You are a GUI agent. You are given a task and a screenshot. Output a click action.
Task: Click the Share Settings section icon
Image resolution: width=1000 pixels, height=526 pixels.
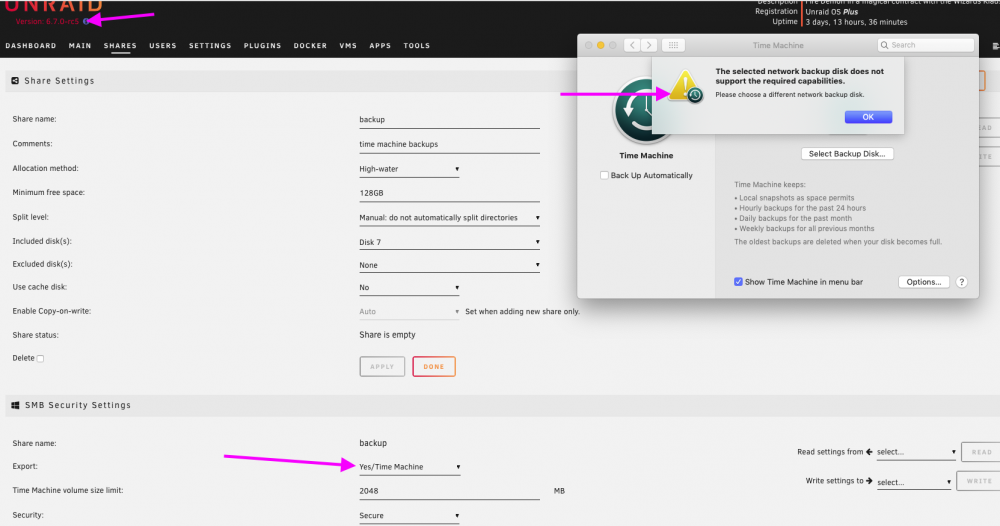(15, 81)
